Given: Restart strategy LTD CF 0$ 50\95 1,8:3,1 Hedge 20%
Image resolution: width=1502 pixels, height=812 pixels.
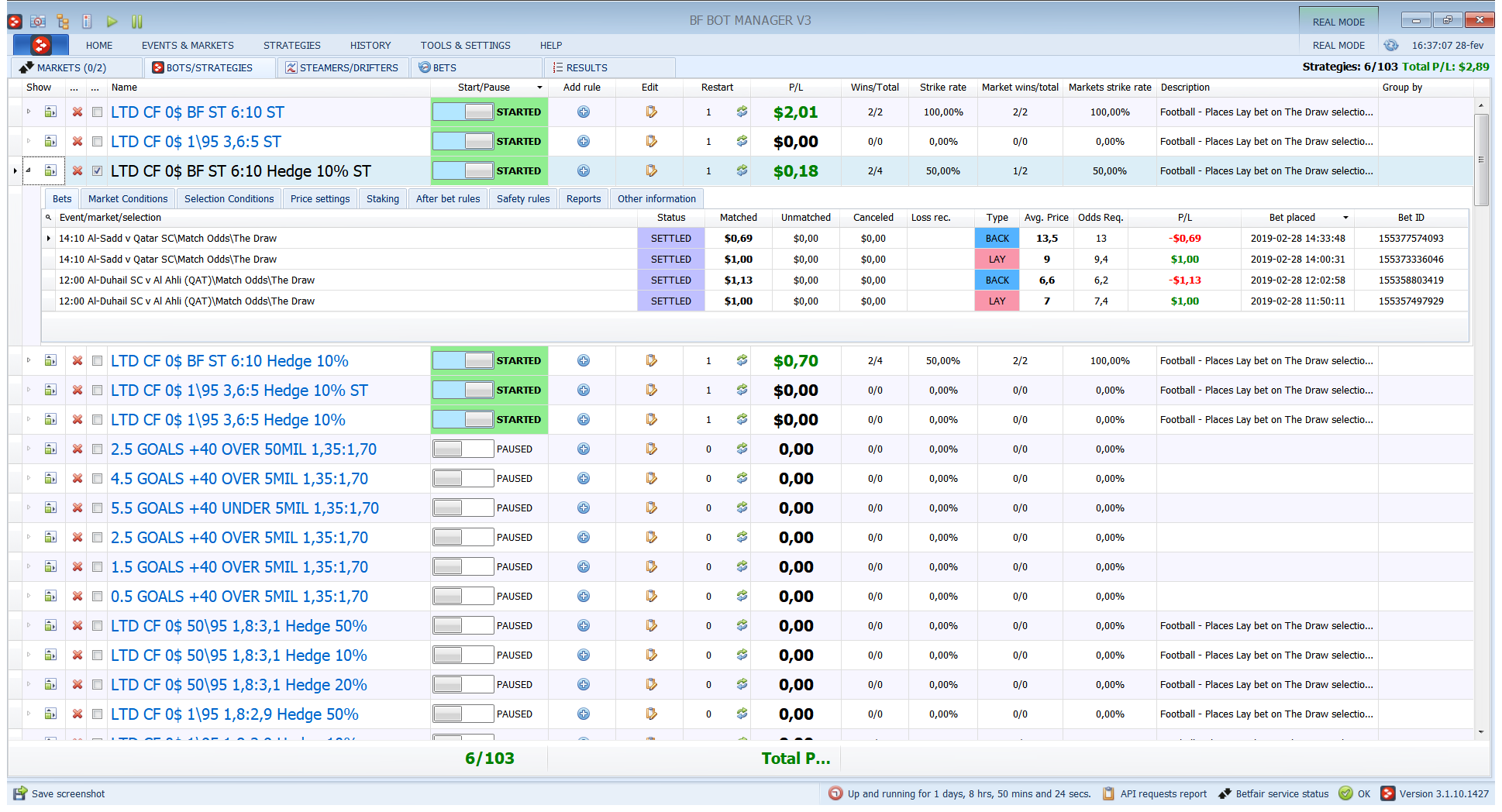Looking at the screenshot, I should click(742, 684).
